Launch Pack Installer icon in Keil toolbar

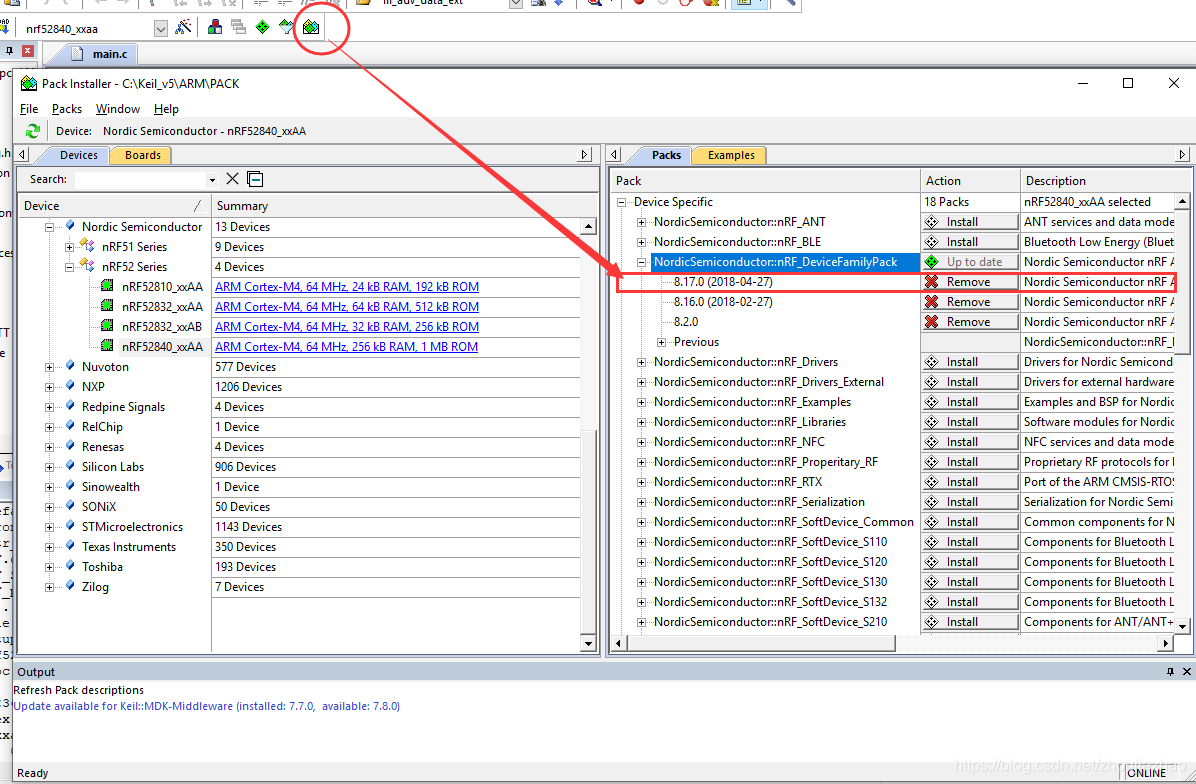tap(310, 27)
